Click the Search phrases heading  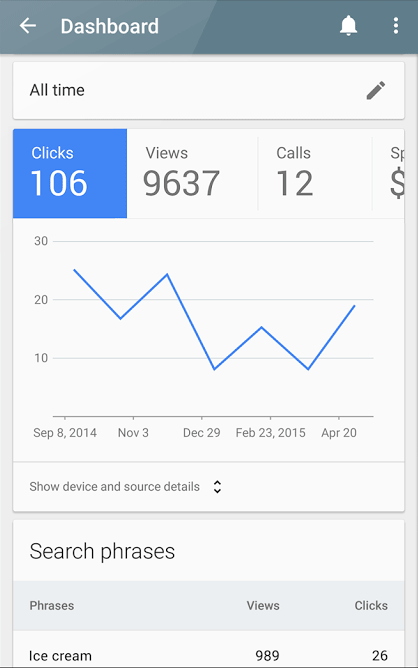102,551
